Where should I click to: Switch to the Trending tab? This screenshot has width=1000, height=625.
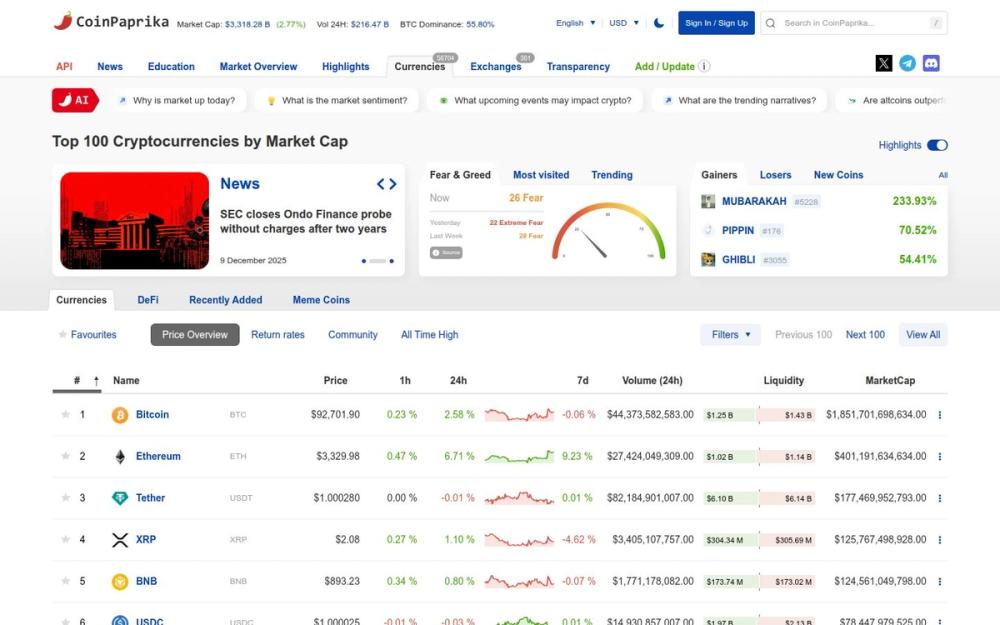pyautogui.click(x=612, y=175)
